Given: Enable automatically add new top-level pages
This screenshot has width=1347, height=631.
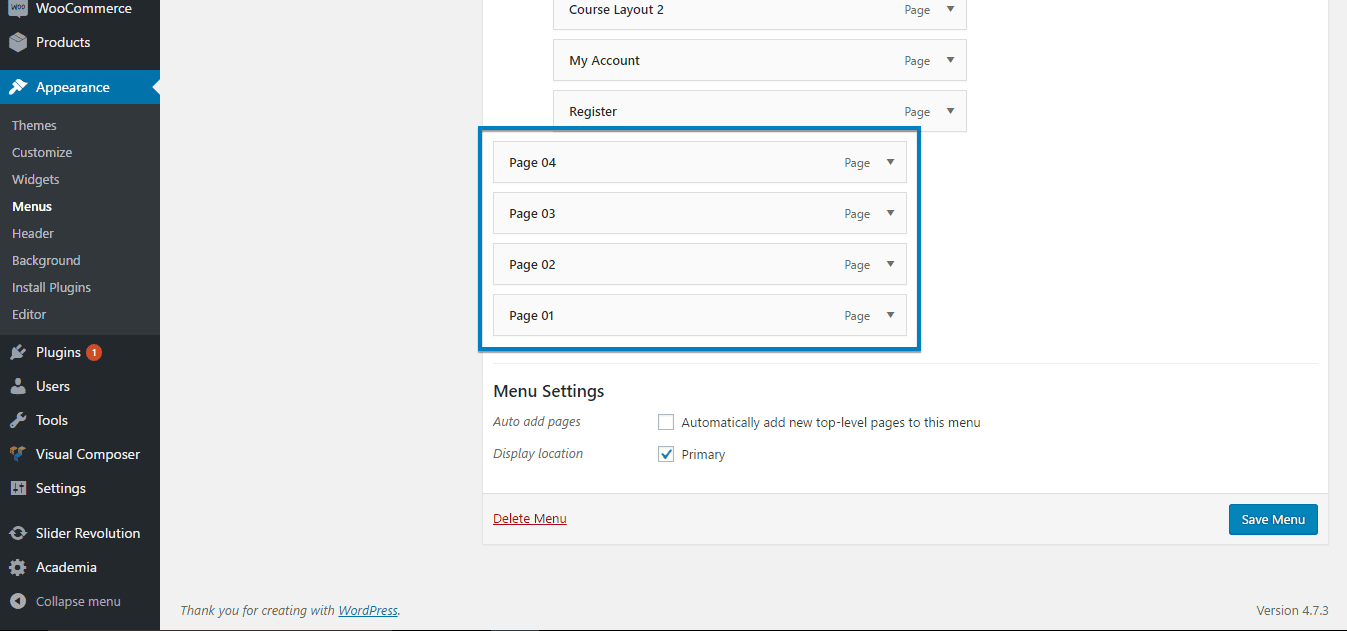Looking at the screenshot, I should [x=666, y=422].
